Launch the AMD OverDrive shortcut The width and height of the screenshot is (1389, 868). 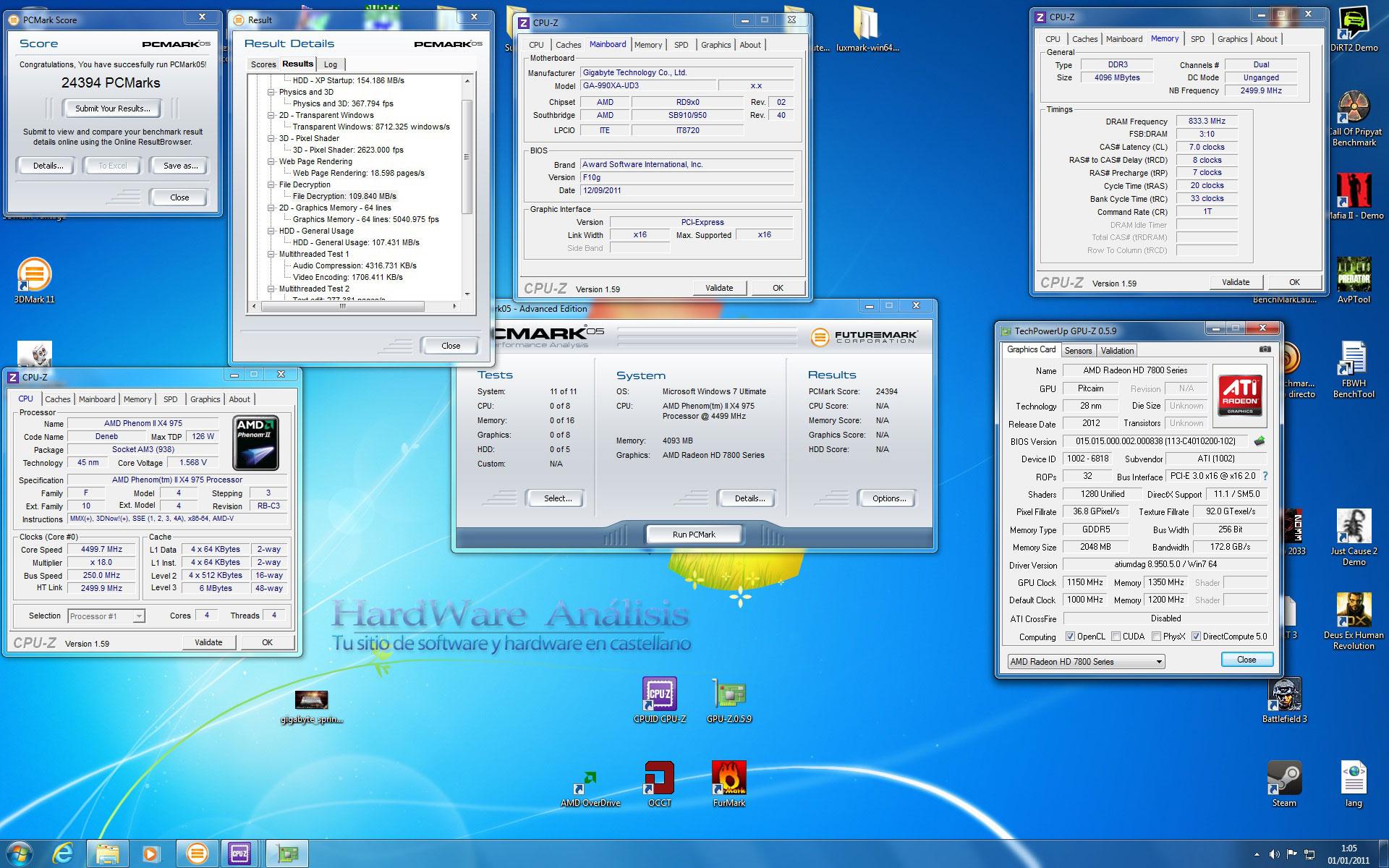(x=590, y=788)
